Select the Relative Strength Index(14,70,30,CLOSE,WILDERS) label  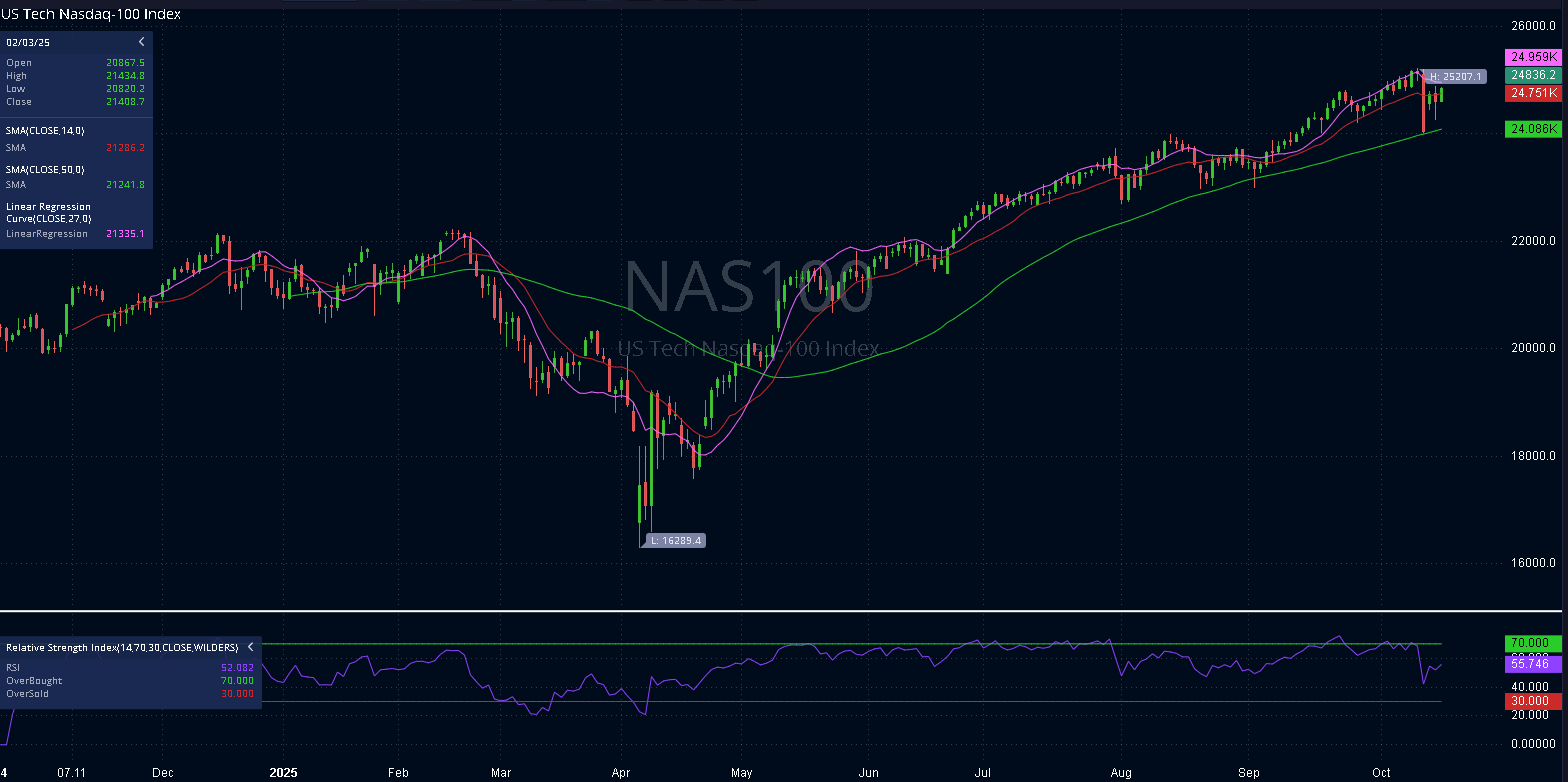[122, 647]
